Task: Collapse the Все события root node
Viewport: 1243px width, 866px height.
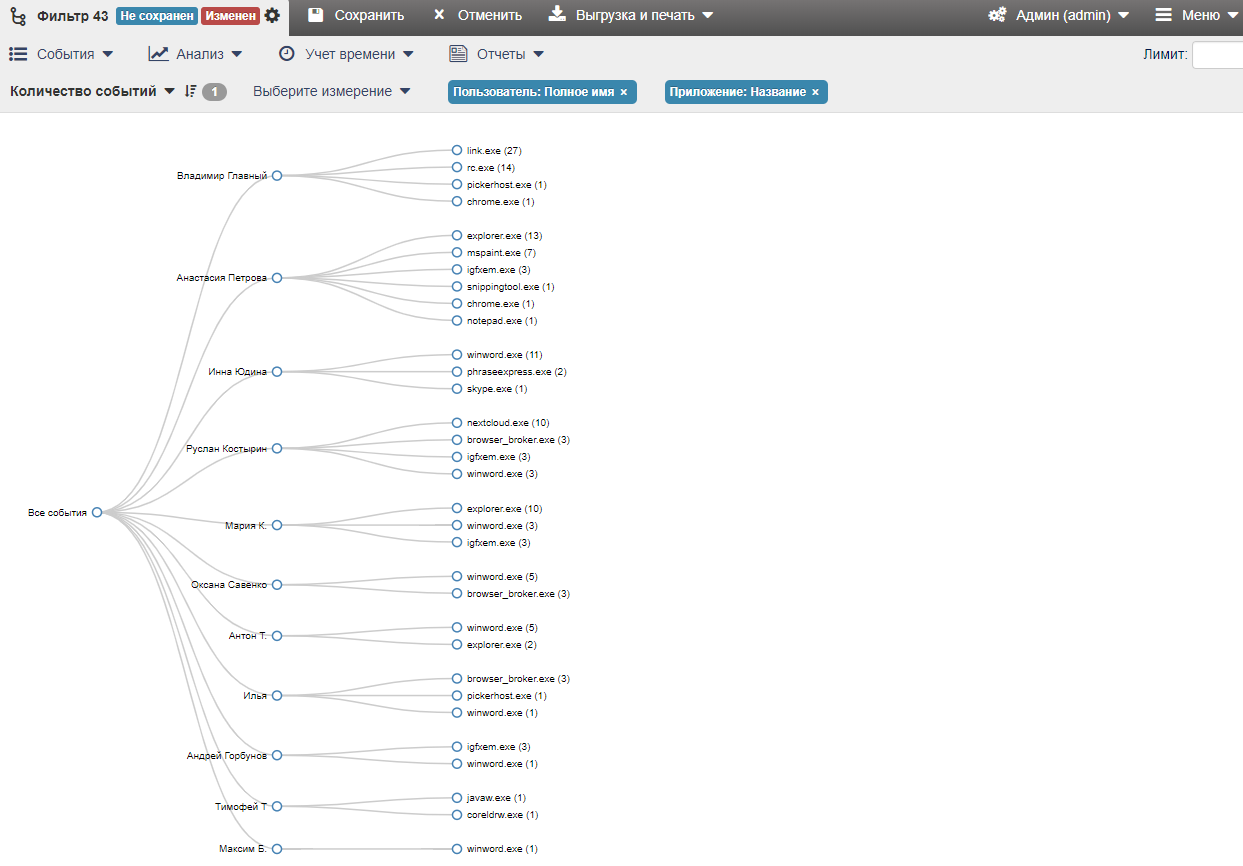Action: pyautogui.click(x=97, y=512)
